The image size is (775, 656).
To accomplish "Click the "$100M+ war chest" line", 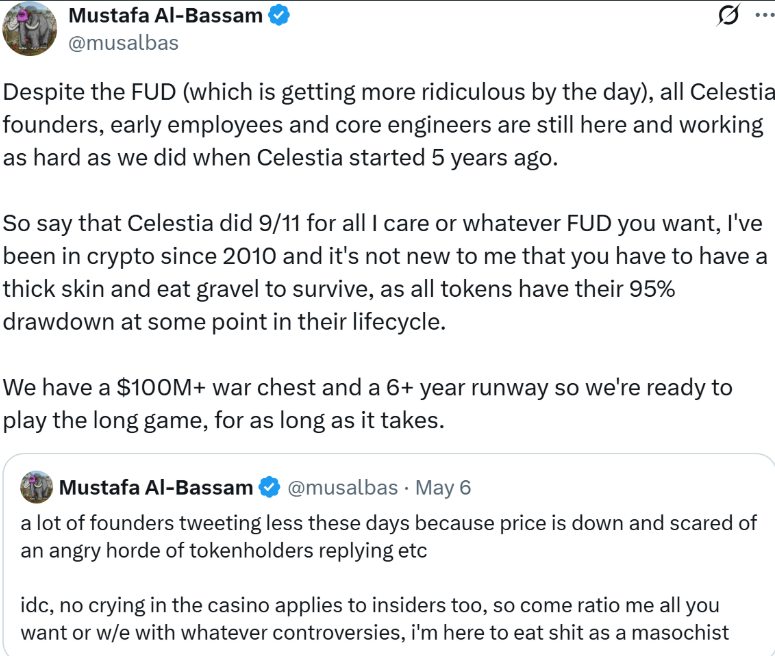I will tap(368, 387).
